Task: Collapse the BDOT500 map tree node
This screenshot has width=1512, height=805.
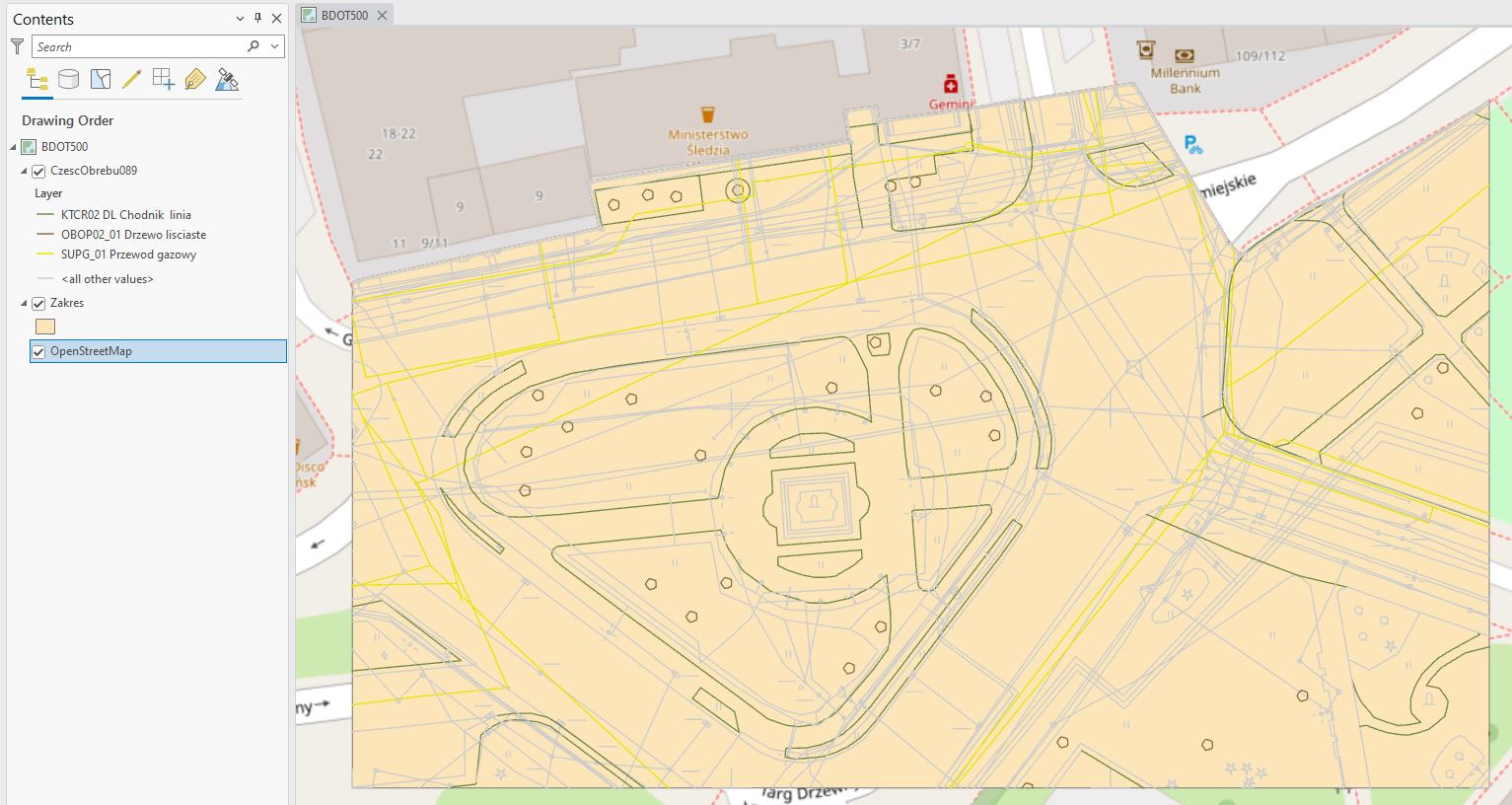Action: [x=14, y=147]
